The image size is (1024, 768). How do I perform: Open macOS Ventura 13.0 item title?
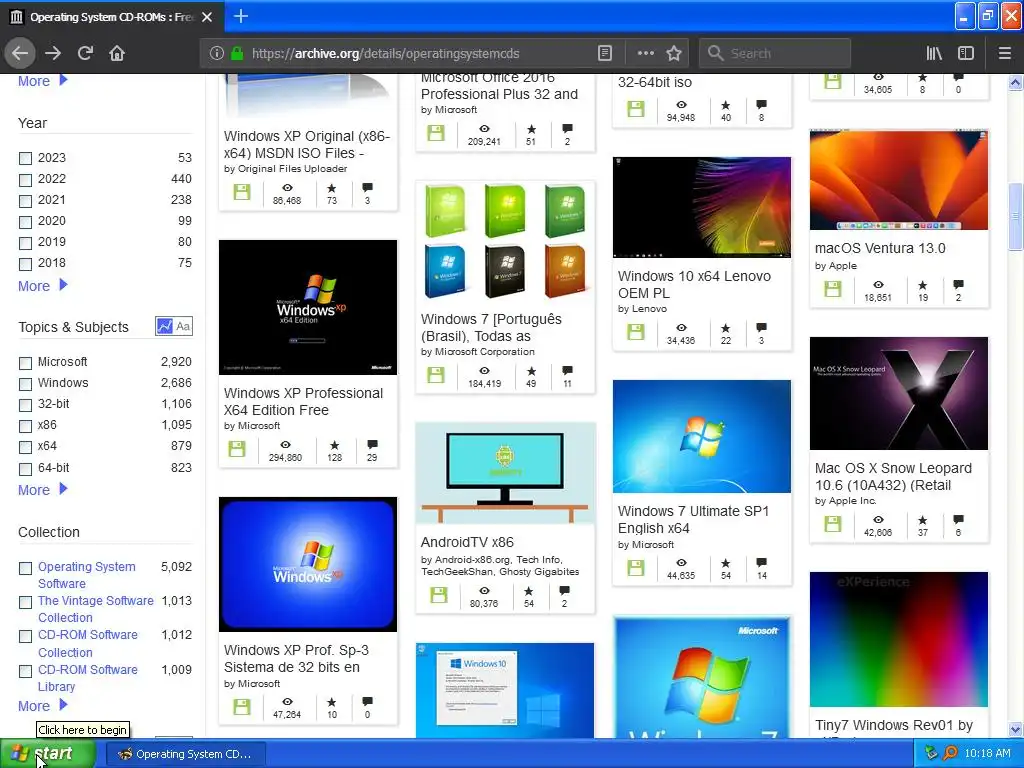(880, 248)
